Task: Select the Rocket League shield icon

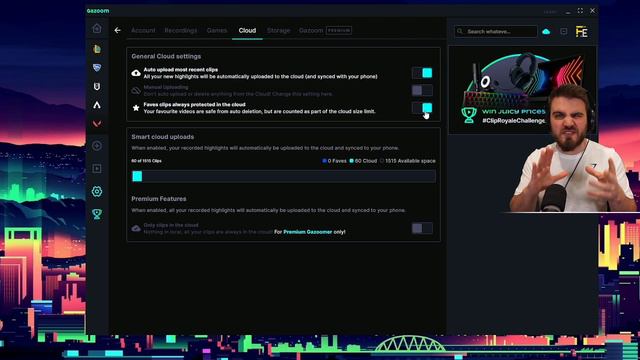Action: coord(97,68)
